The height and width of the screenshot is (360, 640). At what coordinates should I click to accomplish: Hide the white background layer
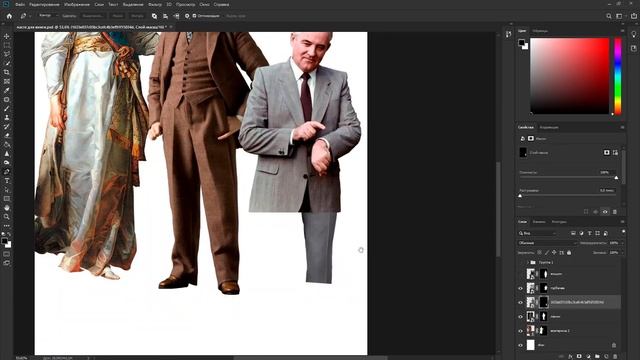pyautogui.click(x=520, y=345)
